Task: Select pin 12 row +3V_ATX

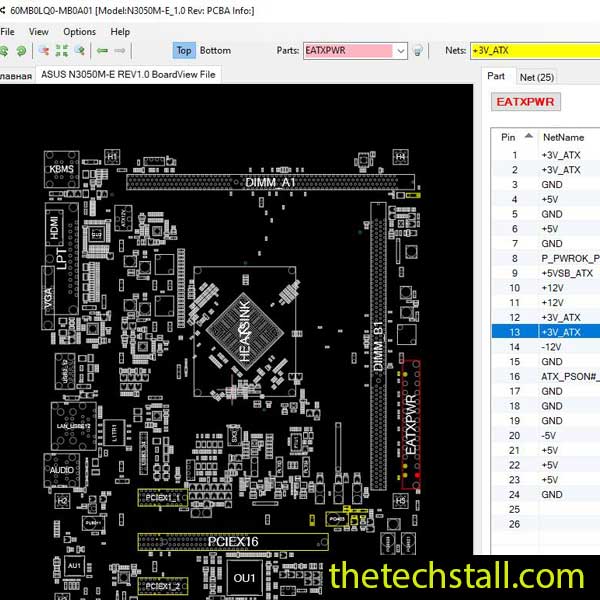Action: (x=546, y=317)
